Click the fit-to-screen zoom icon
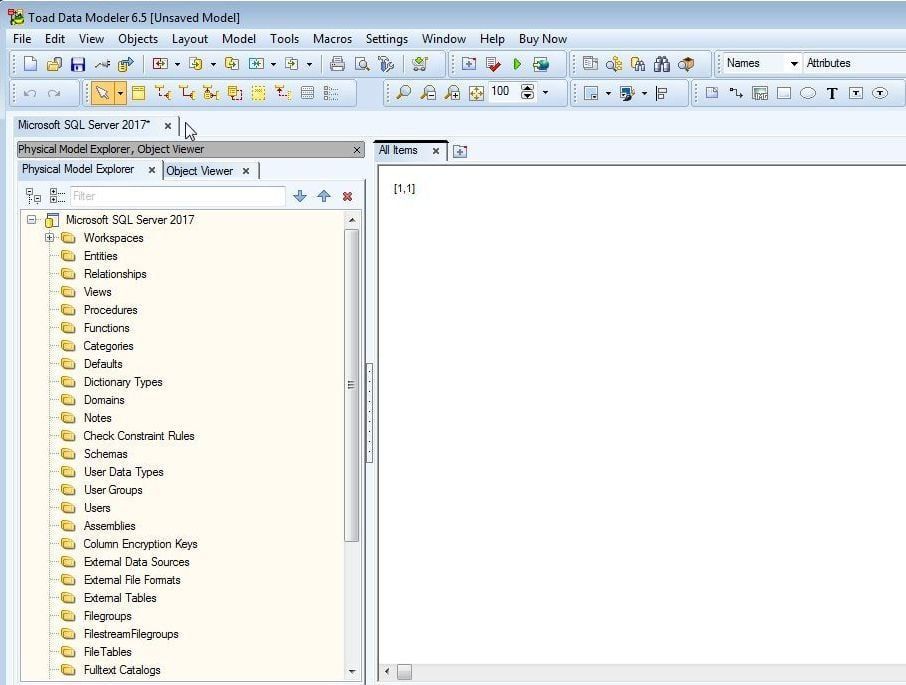Image resolution: width=906 pixels, height=685 pixels. 476,93
